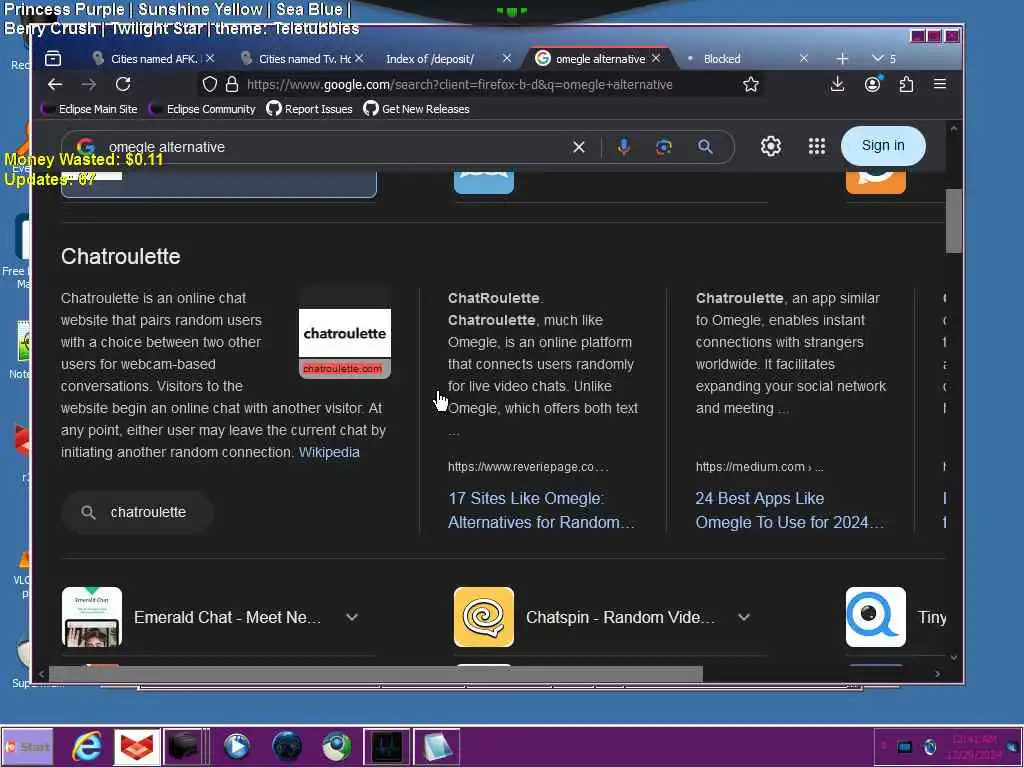Open the Firefox account icon

(x=872, y=84)
